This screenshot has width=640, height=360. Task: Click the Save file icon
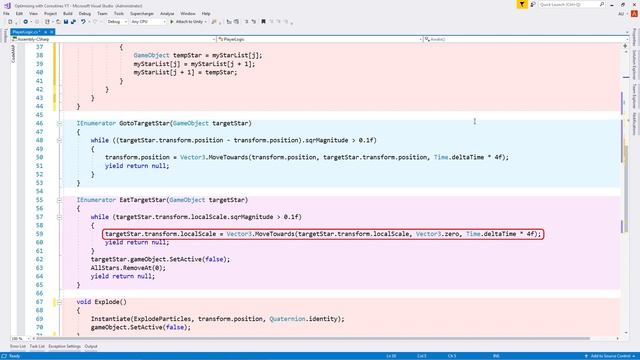coord(66,22)
